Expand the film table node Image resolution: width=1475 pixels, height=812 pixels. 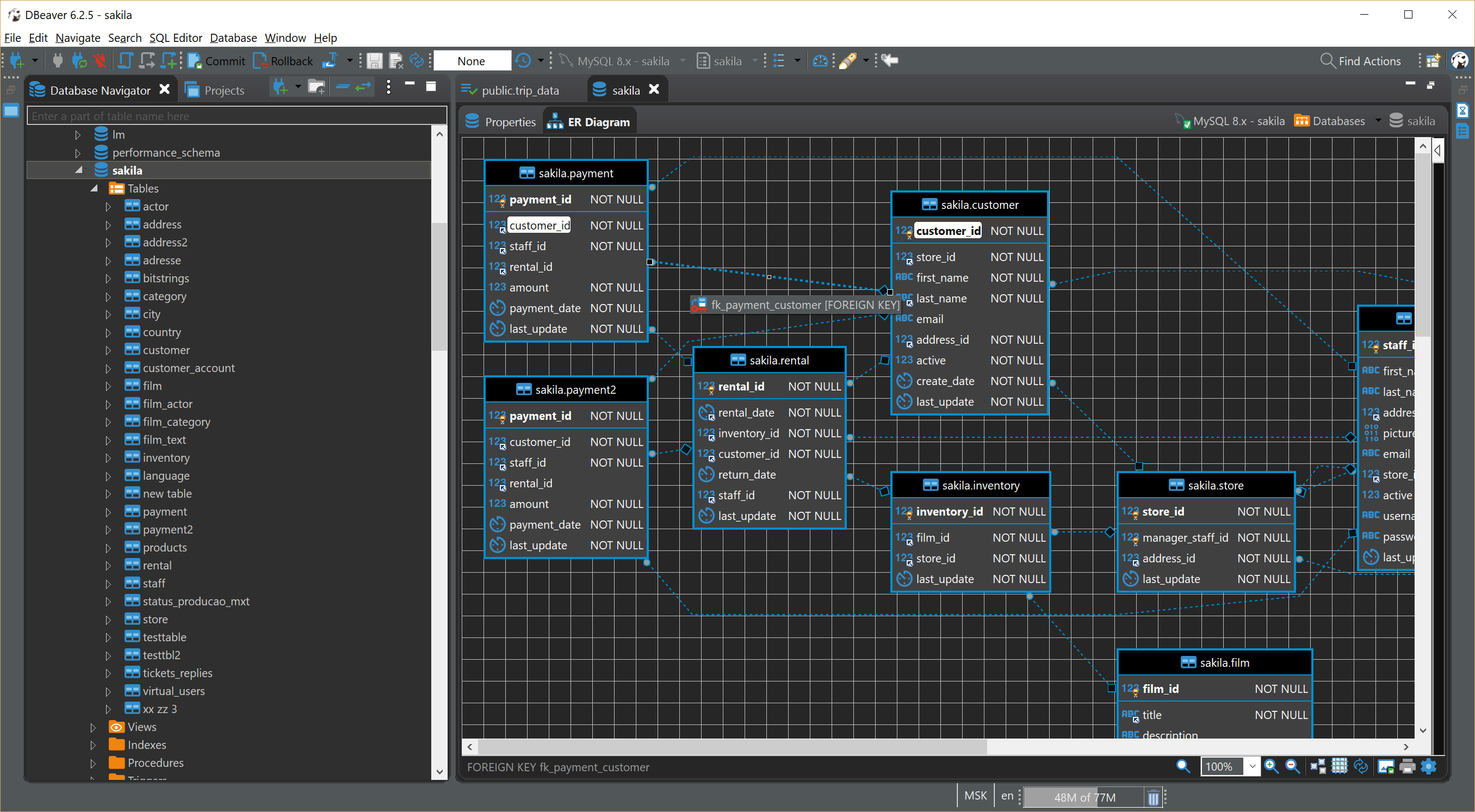[x=108, y=386]
